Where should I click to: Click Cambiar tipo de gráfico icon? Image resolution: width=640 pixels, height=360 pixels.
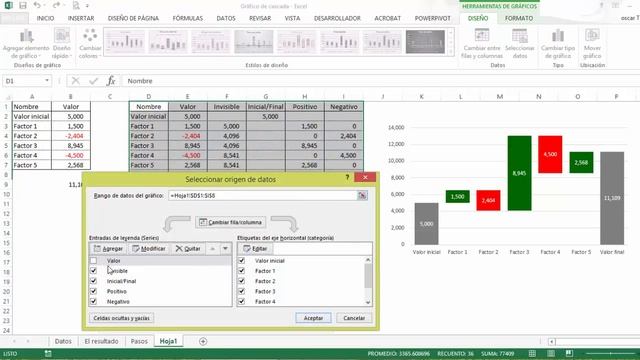pyautogui.click(x=558, y=36)
